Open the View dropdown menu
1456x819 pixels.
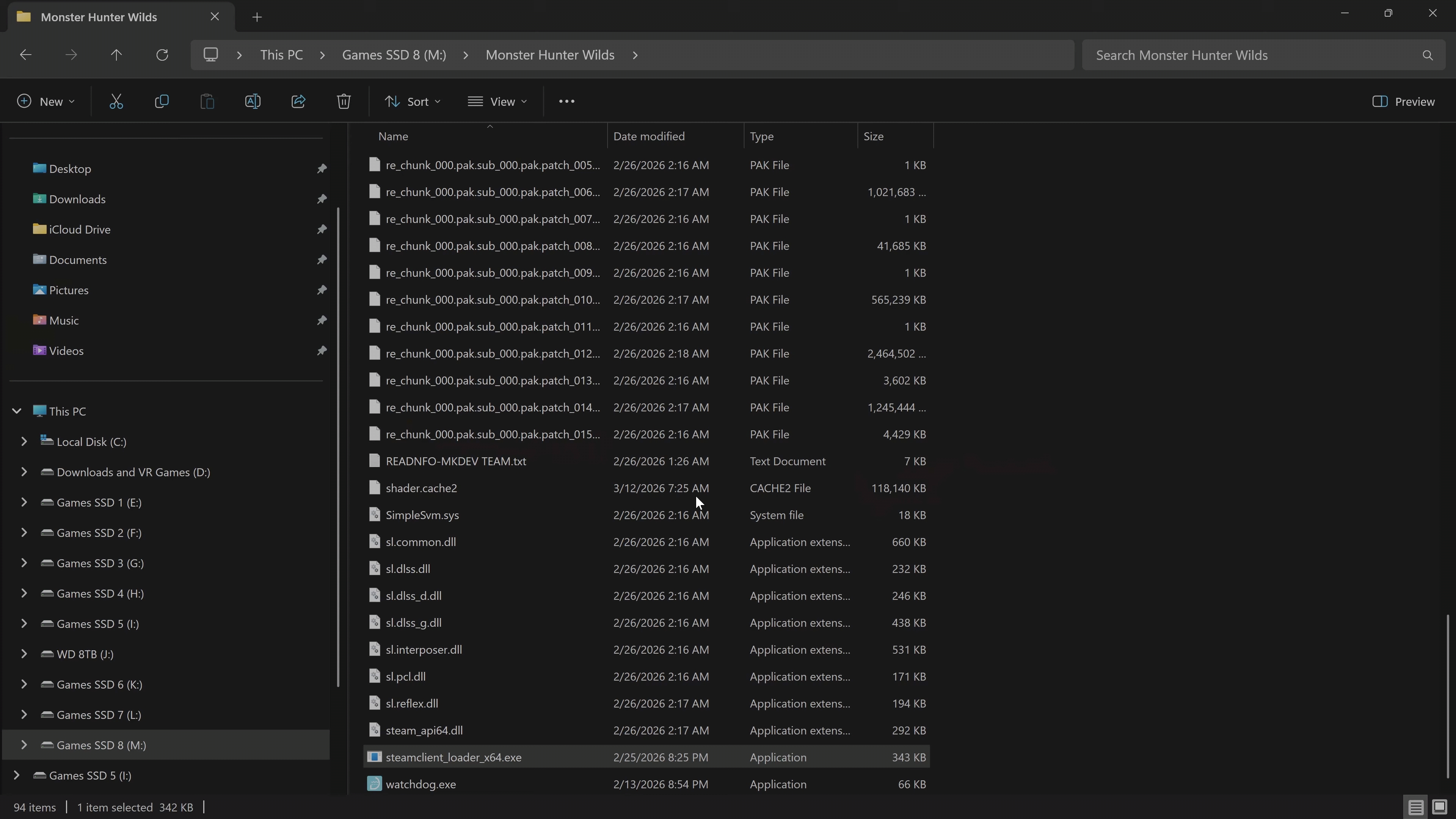497,102
